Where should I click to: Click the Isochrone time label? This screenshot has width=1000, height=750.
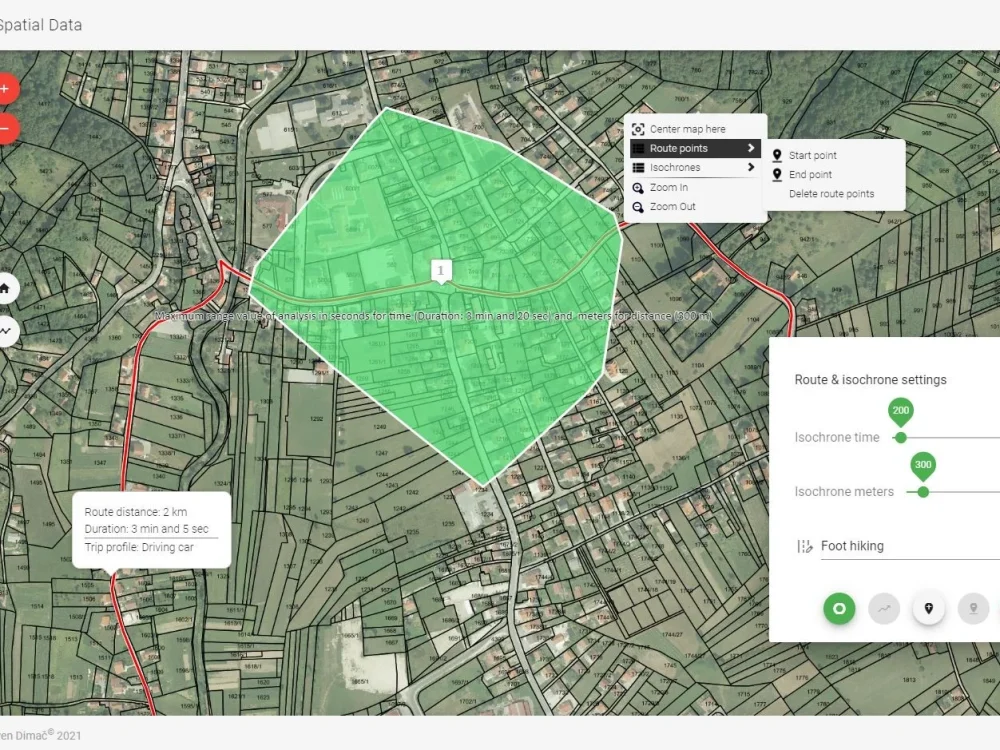click(x=837, y=437)
